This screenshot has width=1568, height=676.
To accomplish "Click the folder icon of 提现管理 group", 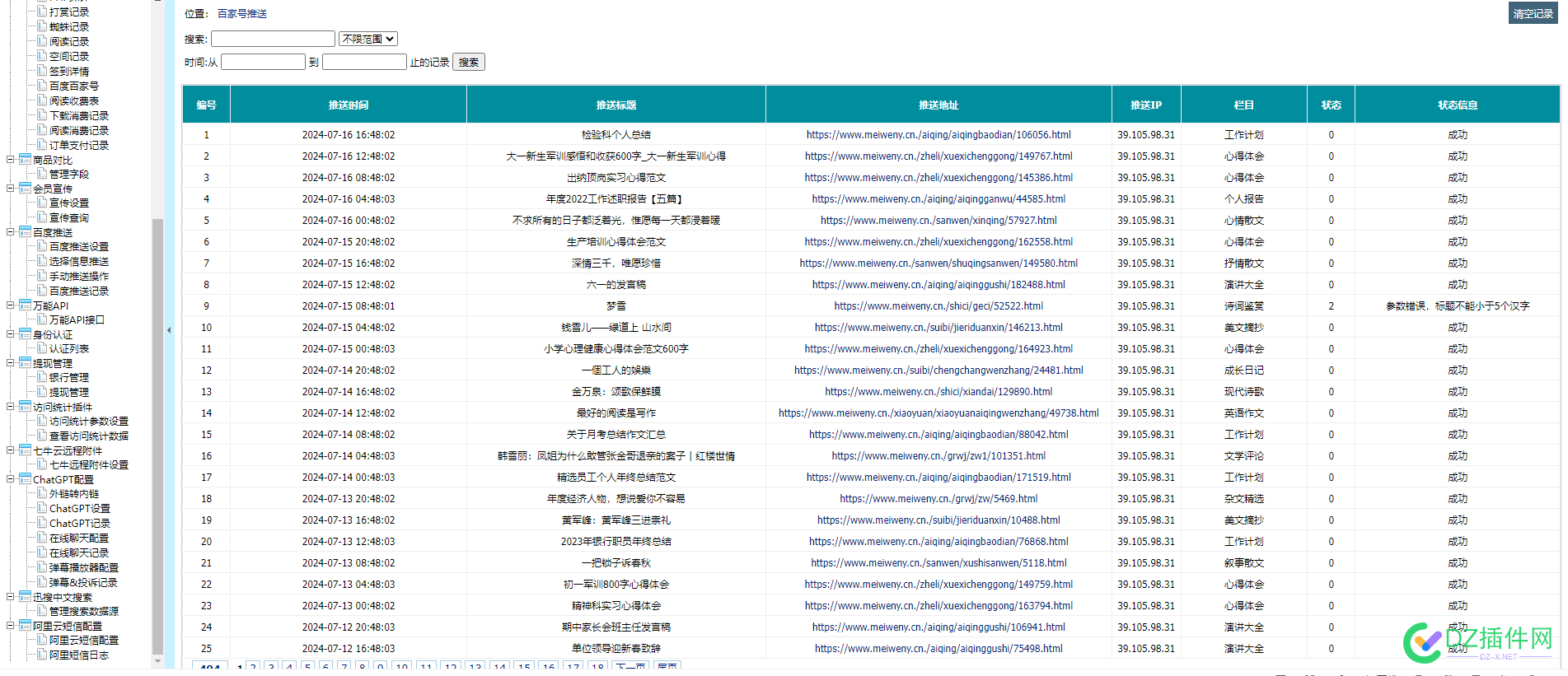I will [25, 363].
